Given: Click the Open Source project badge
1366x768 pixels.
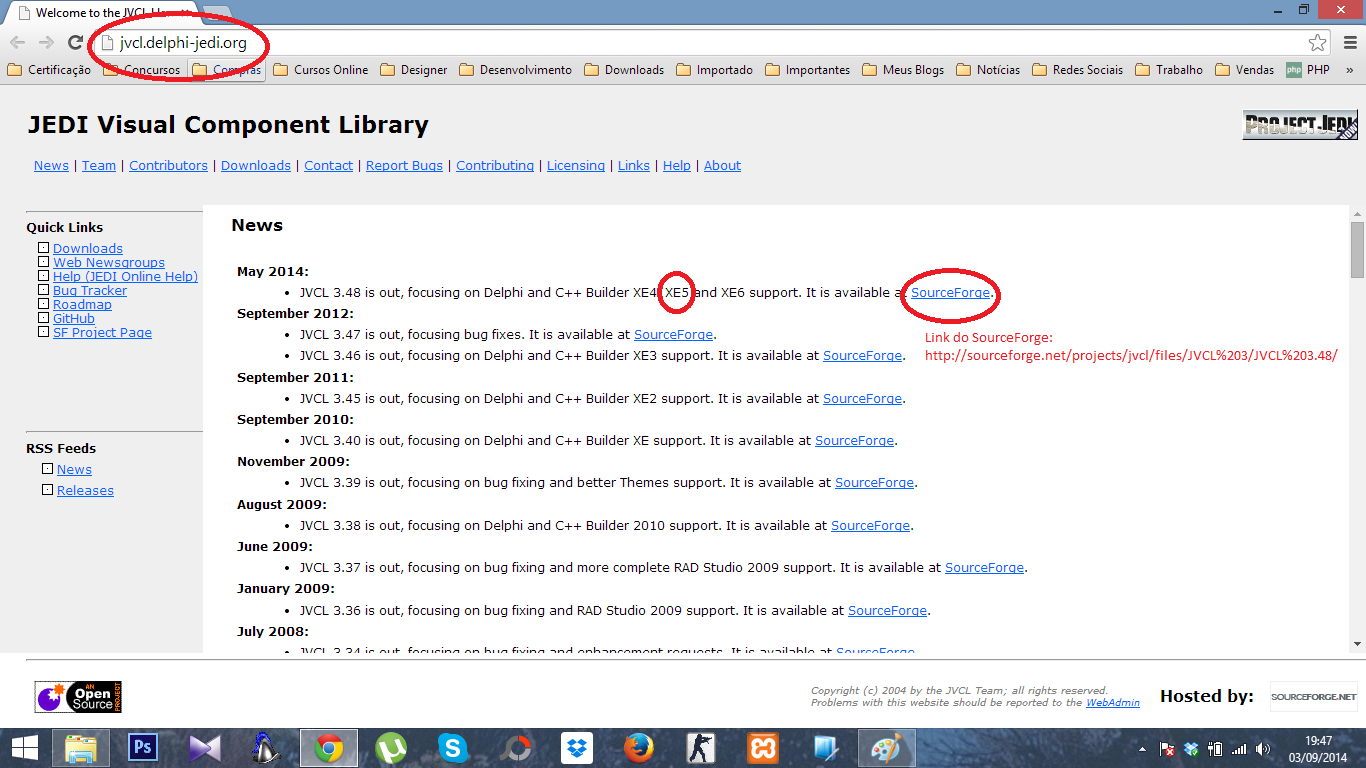Looking at the screenshot, I should click(78, 696).
